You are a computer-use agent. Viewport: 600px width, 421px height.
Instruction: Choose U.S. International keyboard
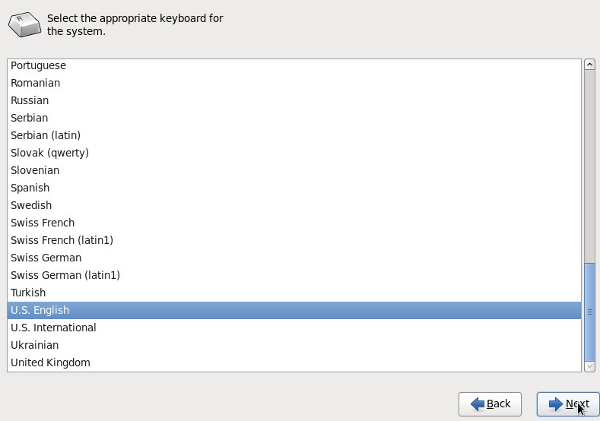pos(294,328)
